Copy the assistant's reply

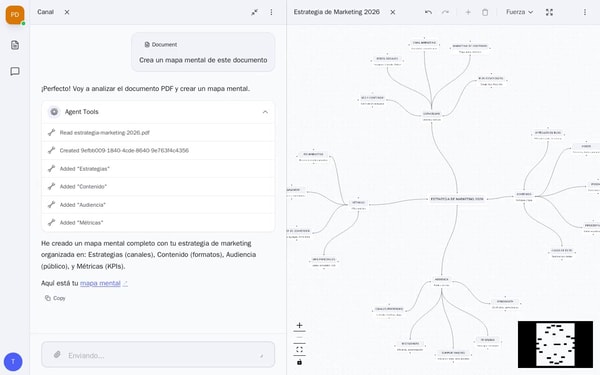coord(55,298)
